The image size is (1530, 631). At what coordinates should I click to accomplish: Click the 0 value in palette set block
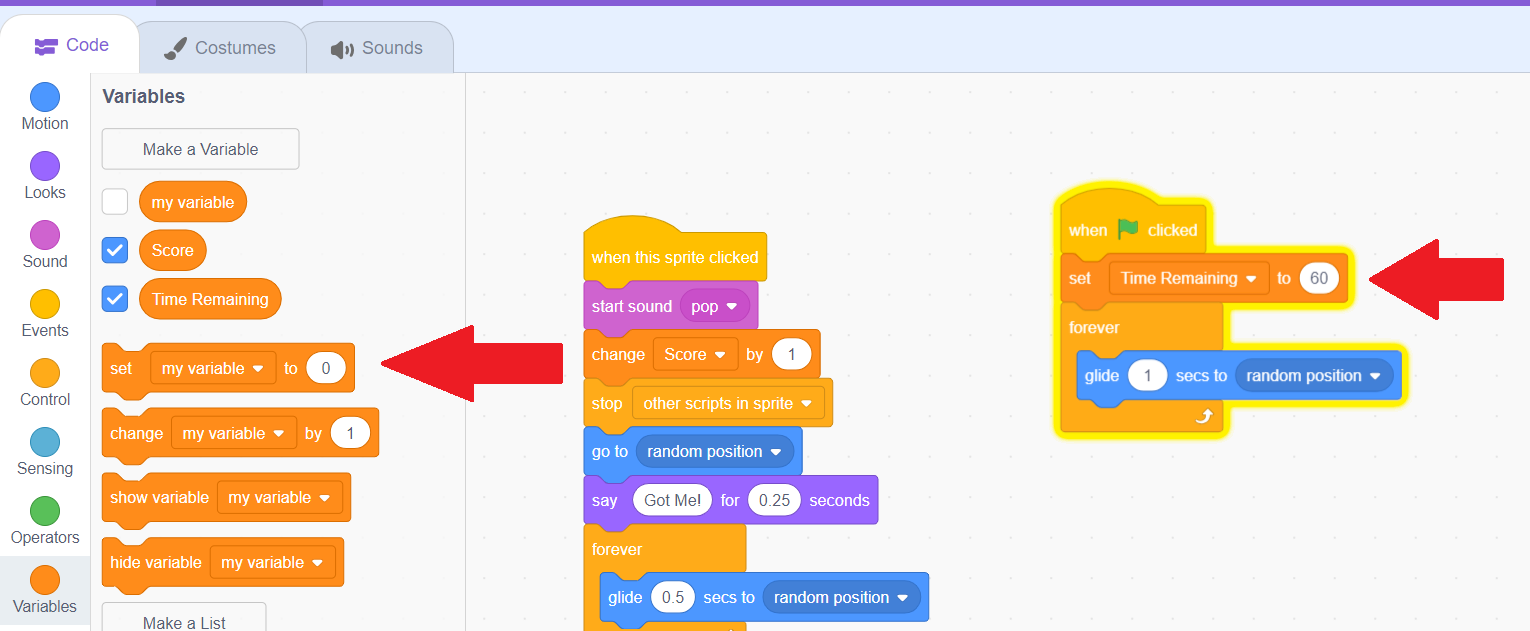pyautogui.click(x=326, y=368)
